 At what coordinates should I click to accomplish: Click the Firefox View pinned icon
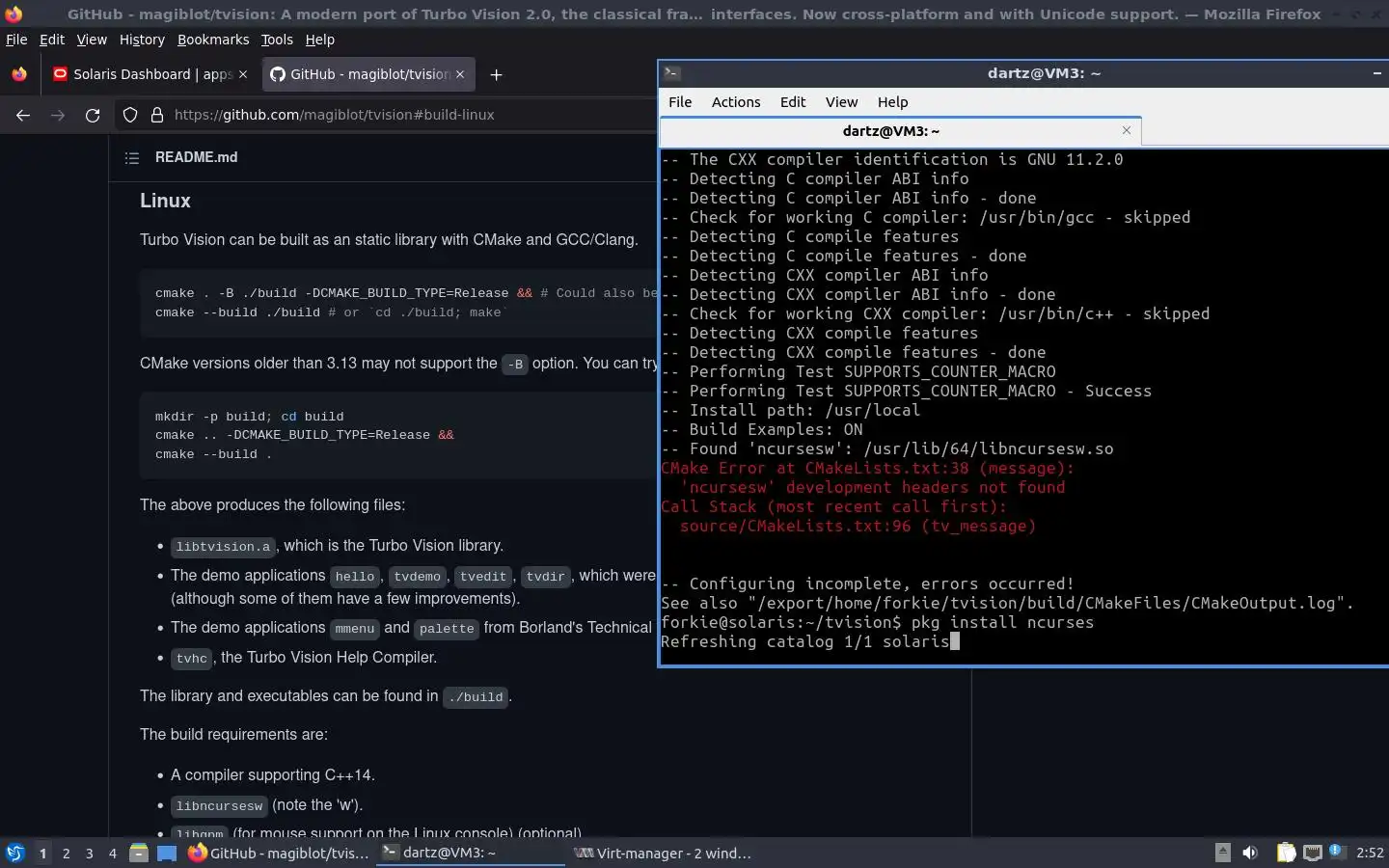19,74
